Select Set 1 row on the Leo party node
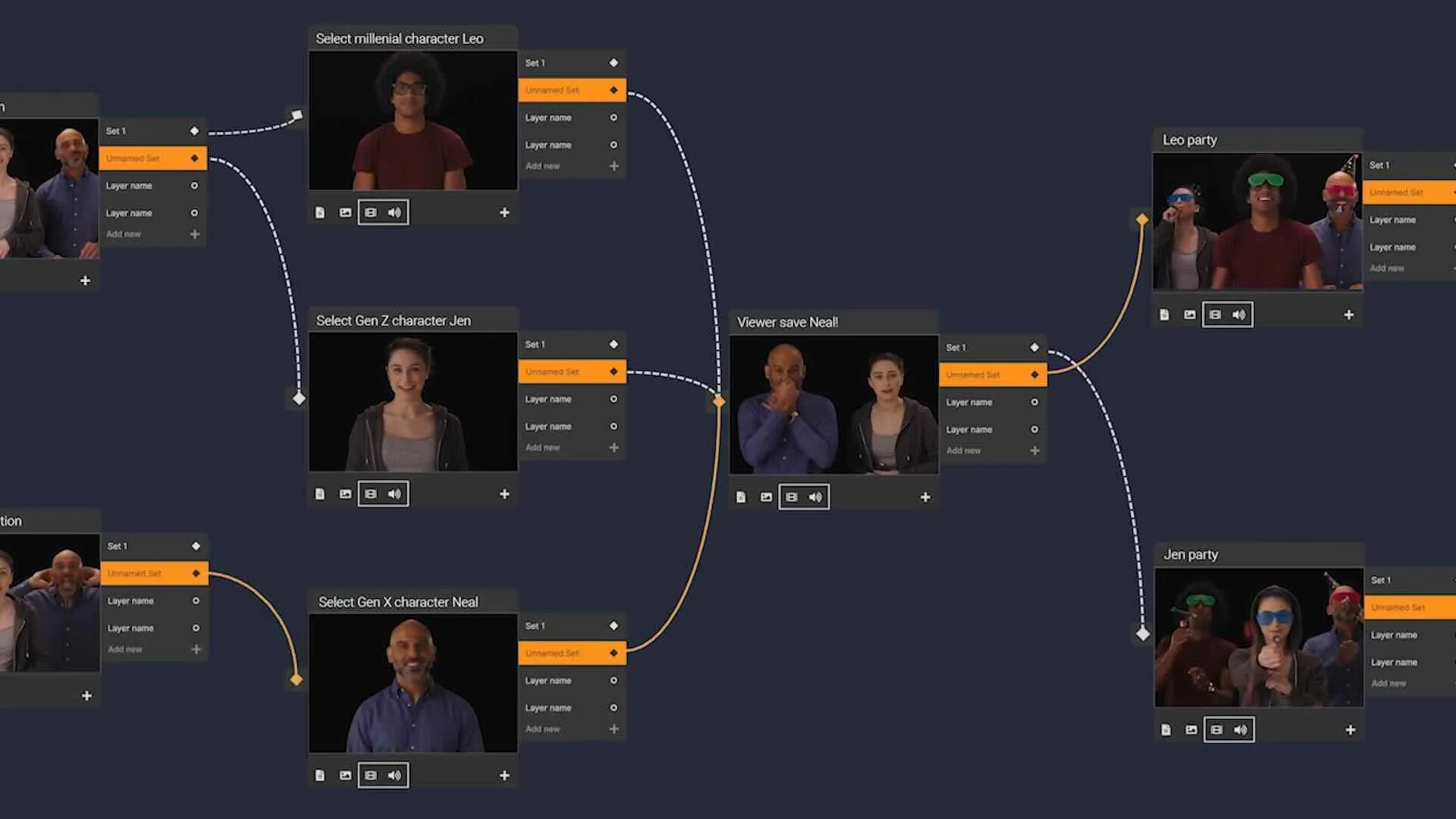Image resolution: width=1456 pixels, height=819 pixels. 1409,165
